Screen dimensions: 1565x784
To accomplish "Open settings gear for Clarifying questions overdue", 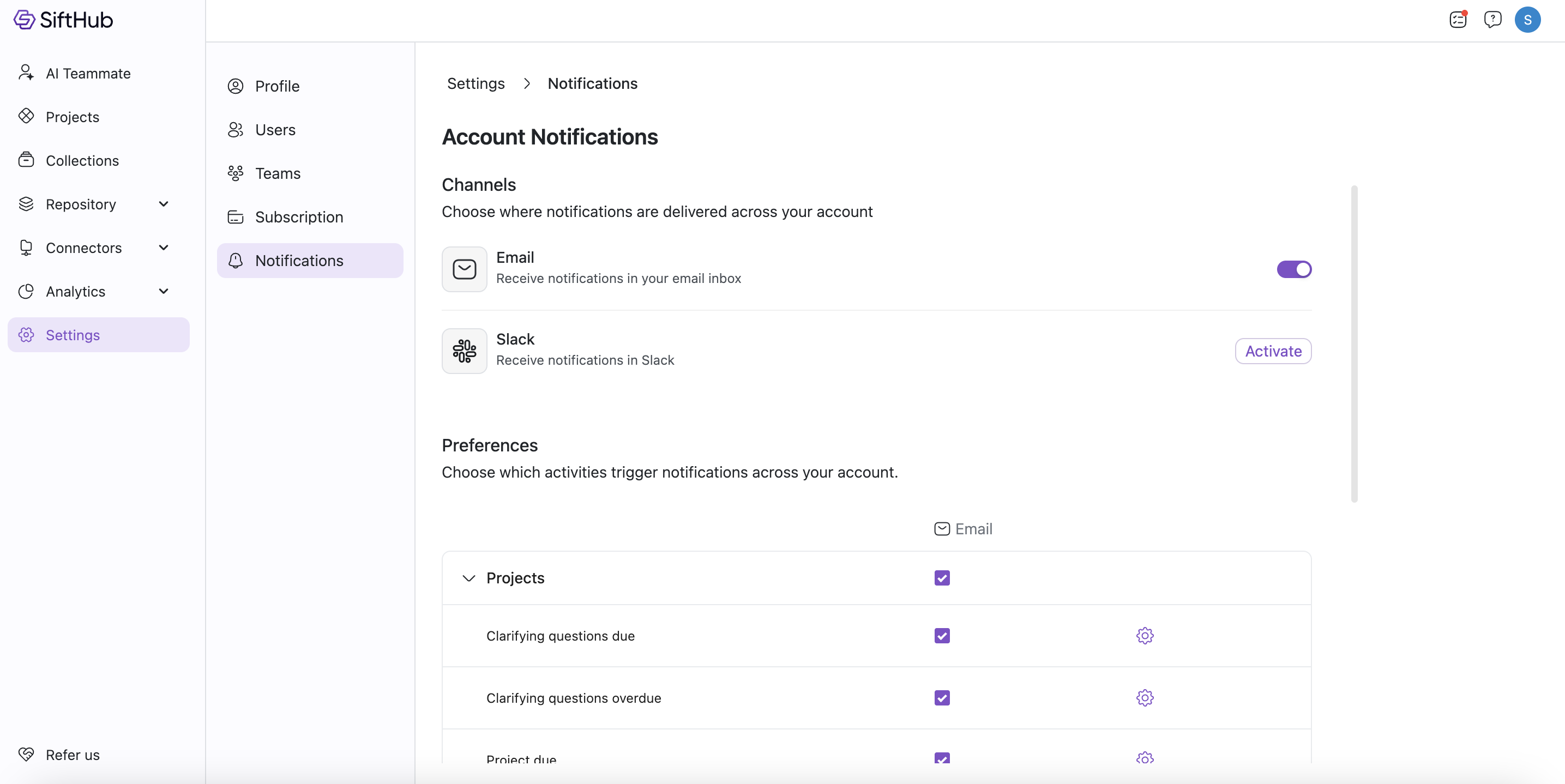I will (1145, 698).
